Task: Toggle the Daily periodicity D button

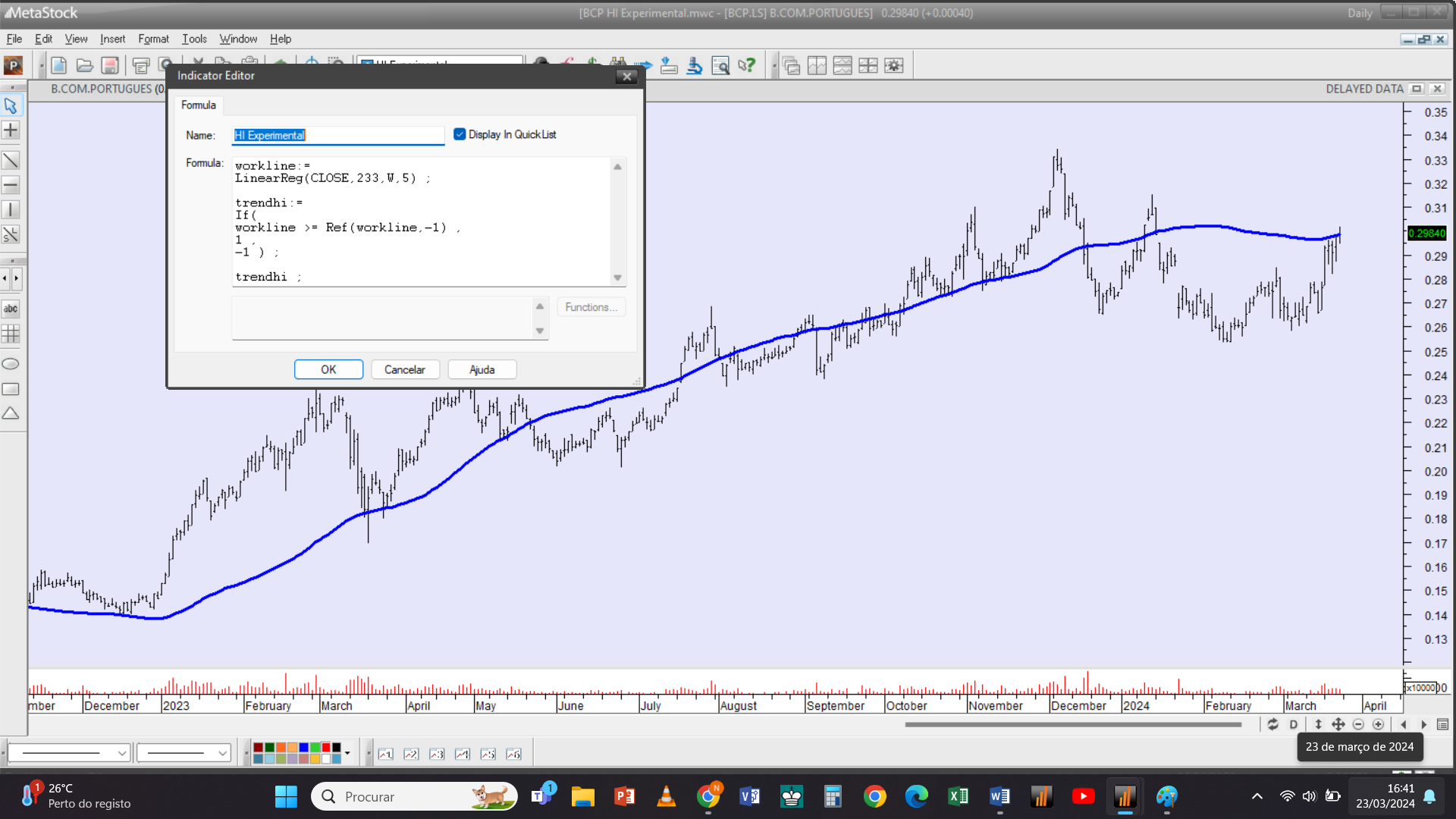Action: [1294, 724]
